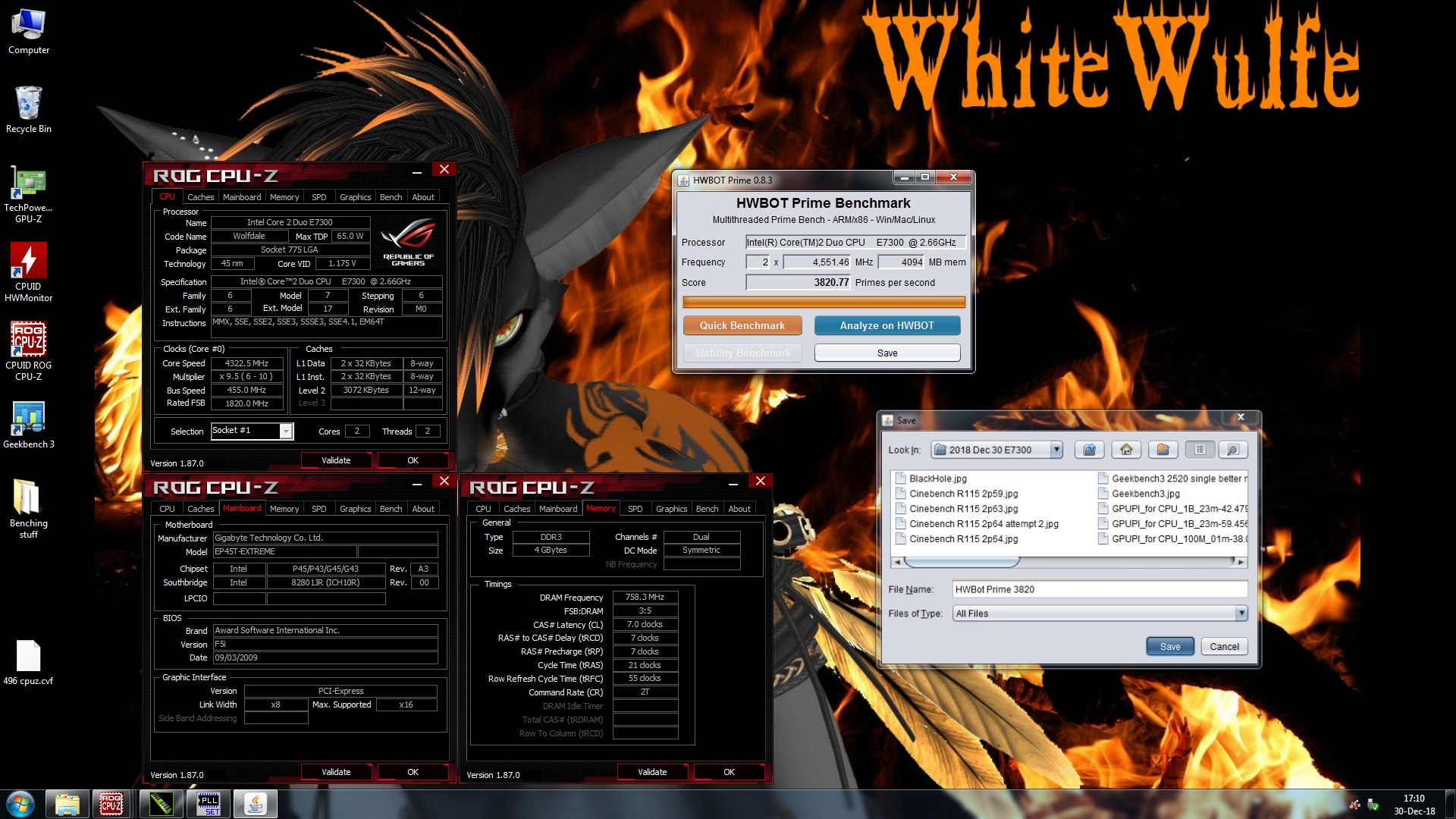This screenshot has height=819, width=1456.
Task: Click the file list horizontal scrollbar thumb
Action: [962, 562]
